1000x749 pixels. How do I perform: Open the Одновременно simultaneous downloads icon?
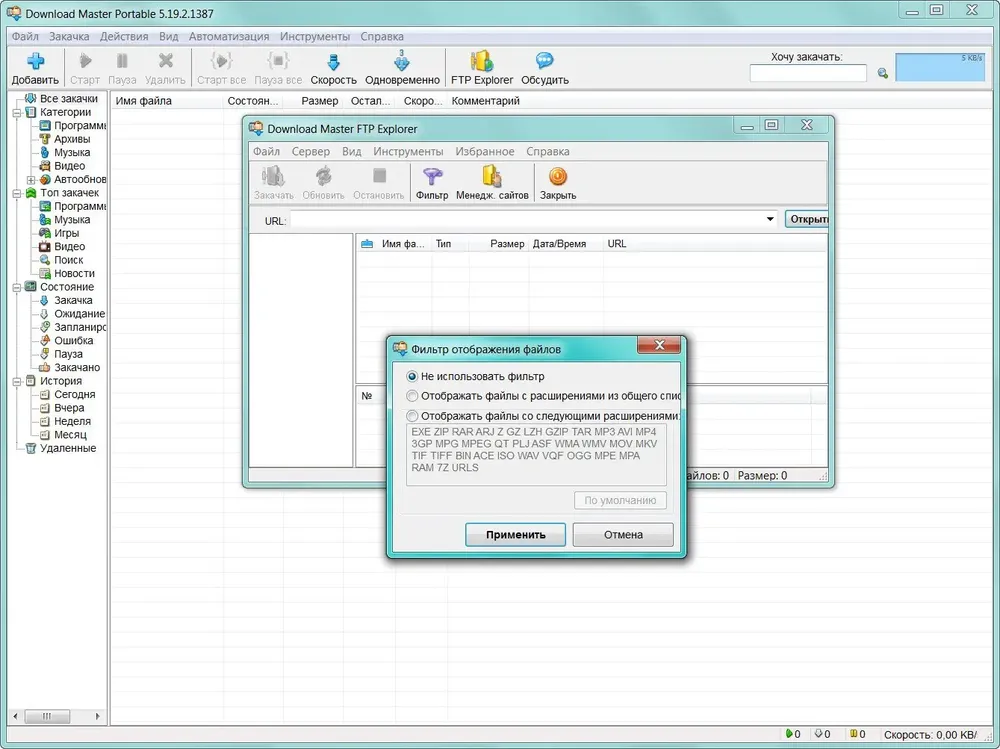click(x=402, y=61)
